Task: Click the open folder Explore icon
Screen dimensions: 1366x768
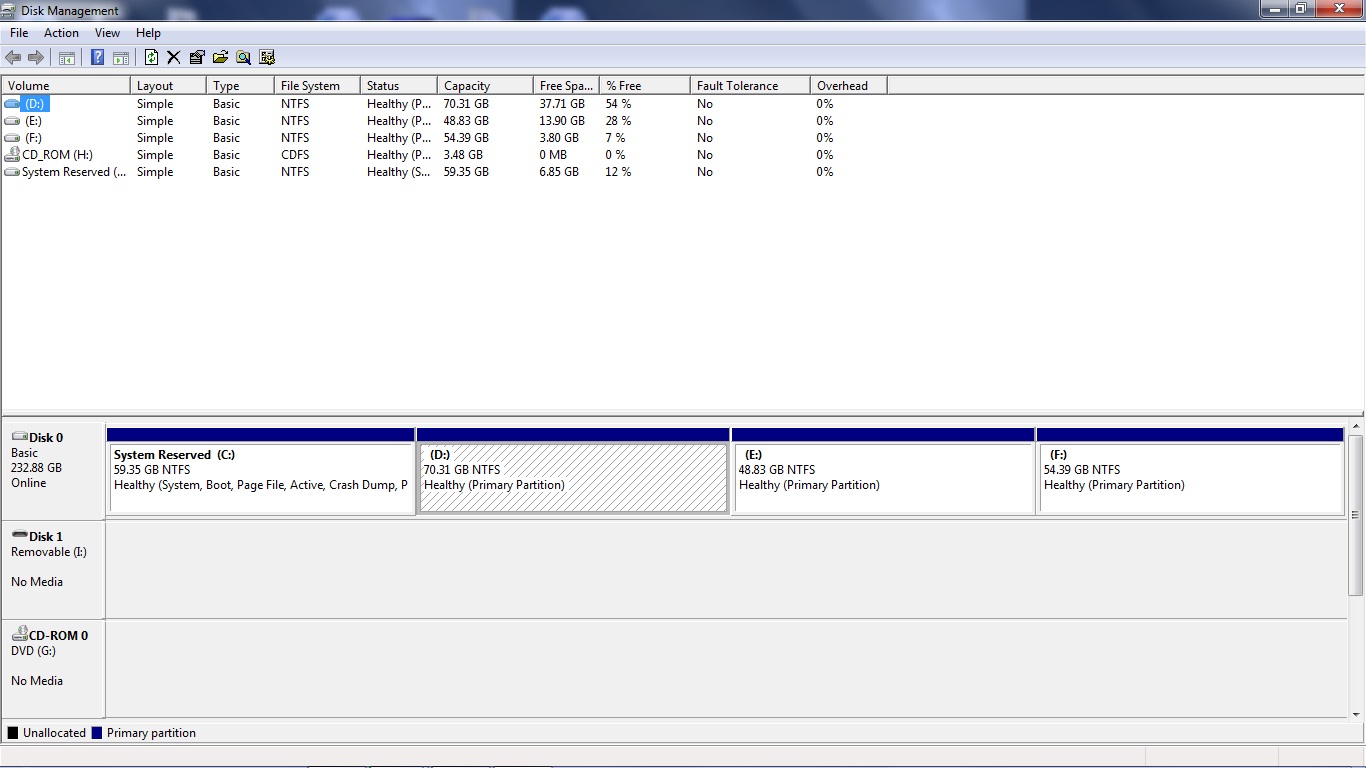Action: pyautogui.click(x=221, y=57)
